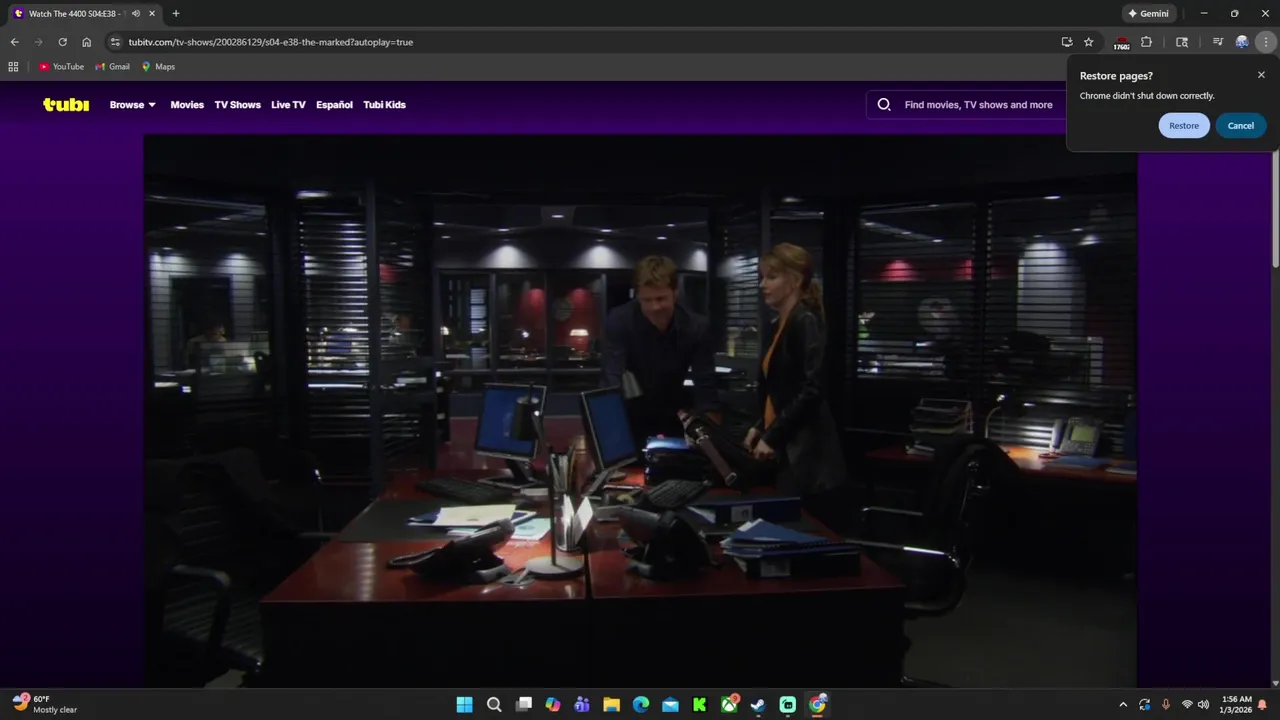This screenshot has width=1280, height=720.
Task: Open the Gmail bookmark
Action: point(113,66)
